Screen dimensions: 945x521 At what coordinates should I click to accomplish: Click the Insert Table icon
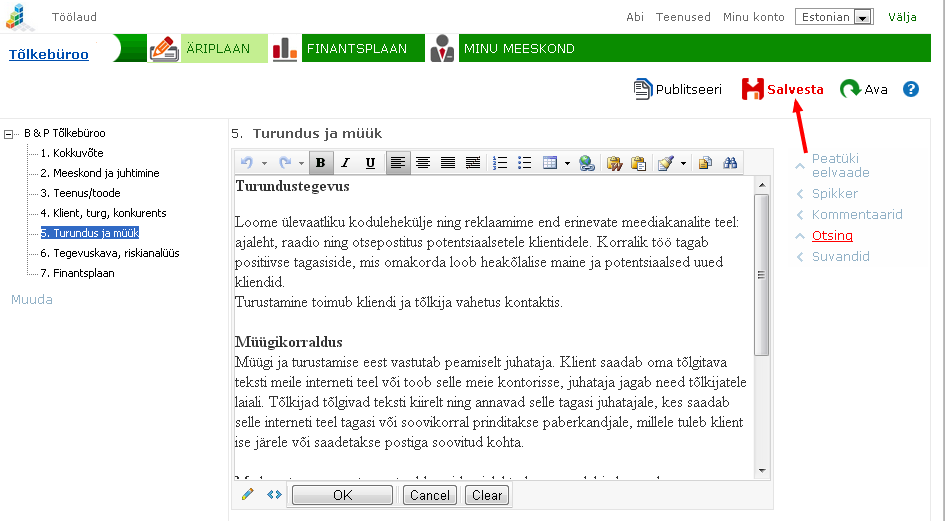(550, 163)
